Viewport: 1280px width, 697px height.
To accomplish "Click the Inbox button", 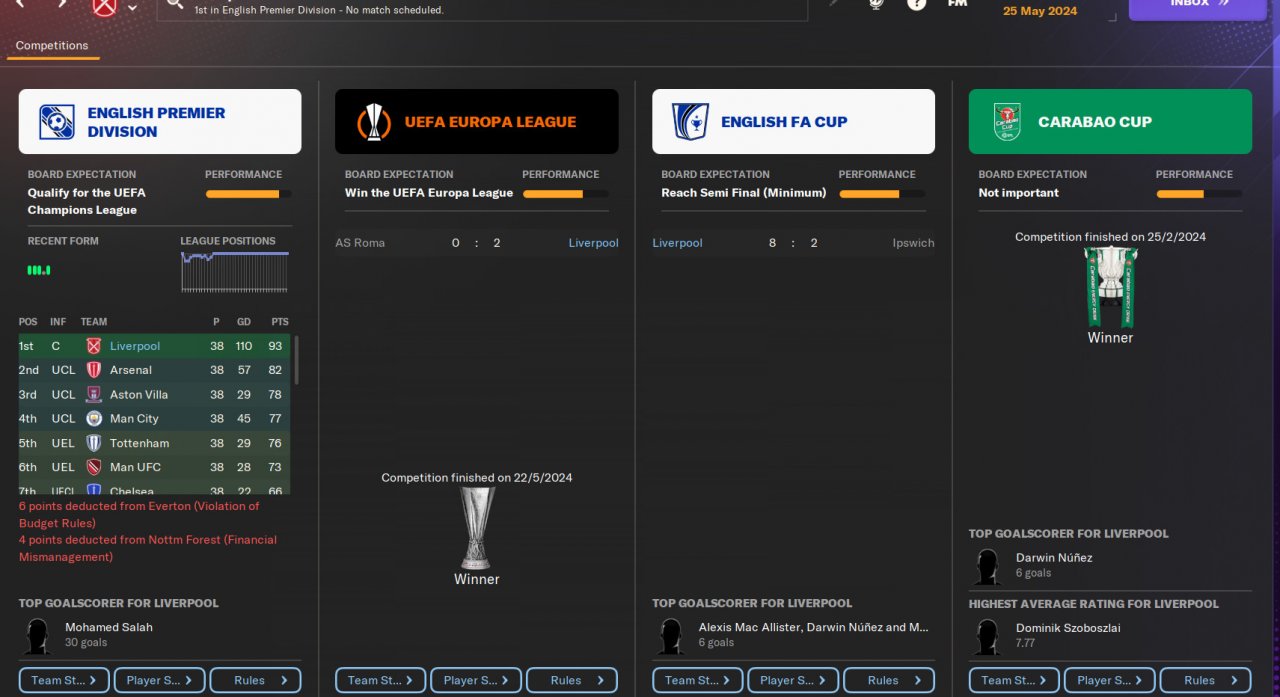I will 1197,8.
